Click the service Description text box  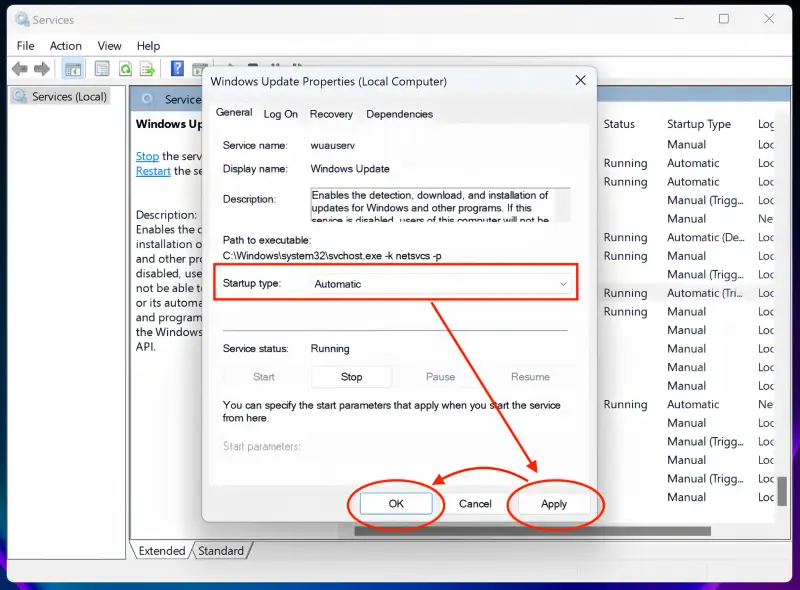coord(440,205)
